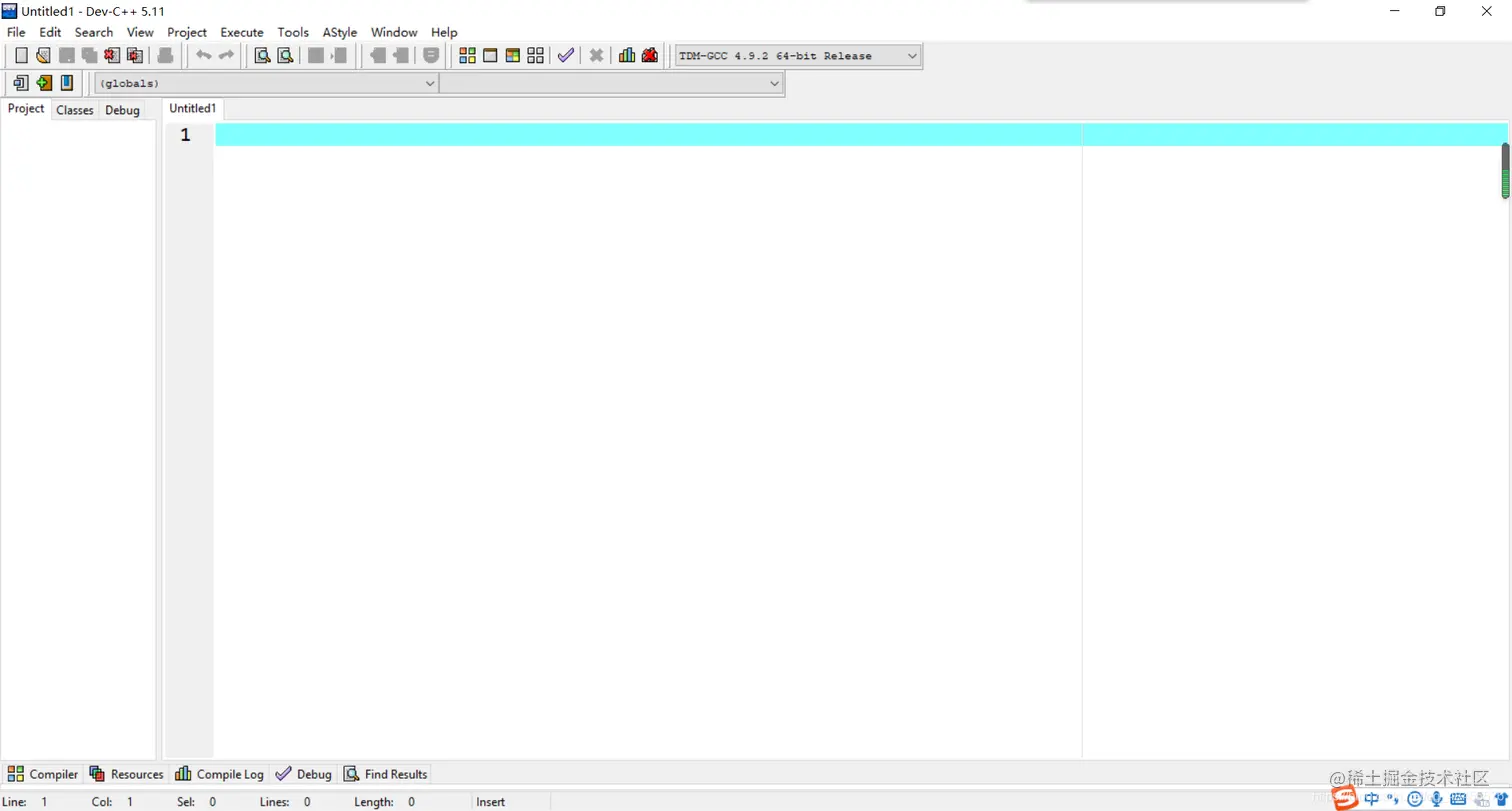
Task: Click the Insert mode status bar text
Action: pos(491,802)
